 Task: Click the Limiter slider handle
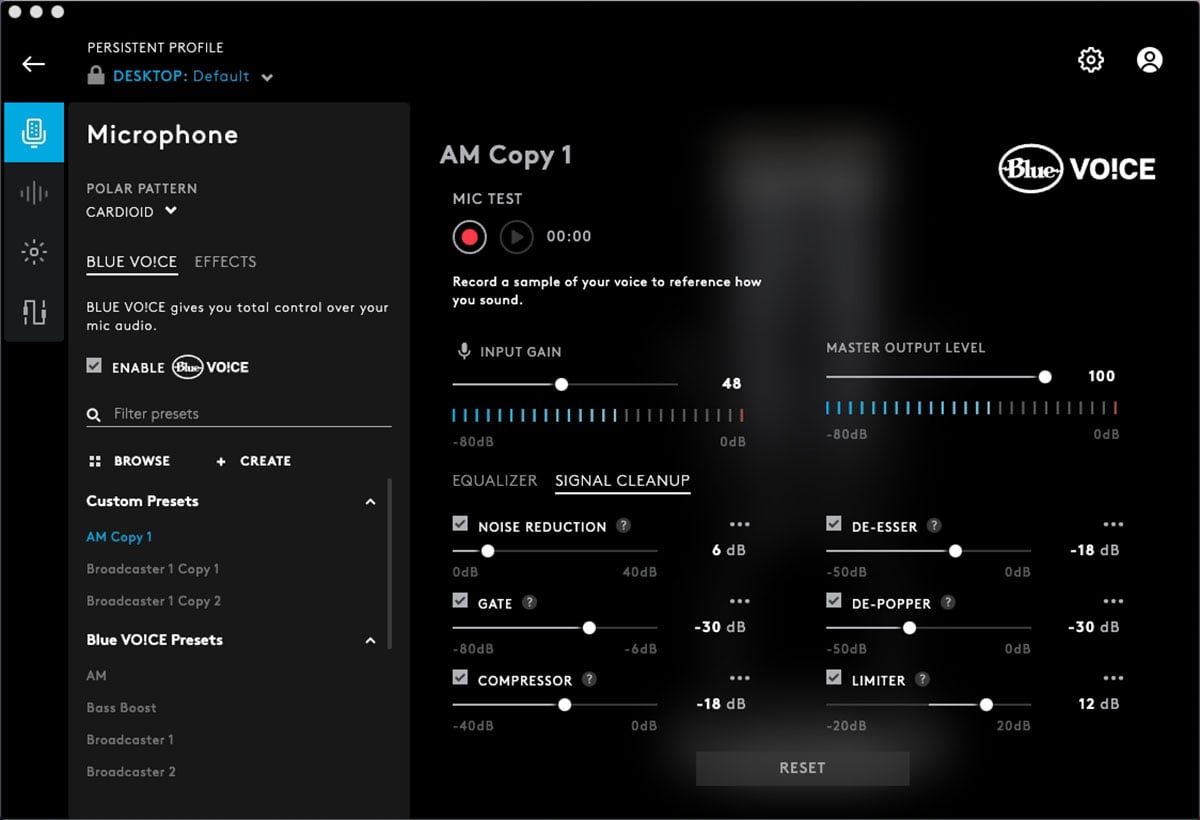[986, 705]
